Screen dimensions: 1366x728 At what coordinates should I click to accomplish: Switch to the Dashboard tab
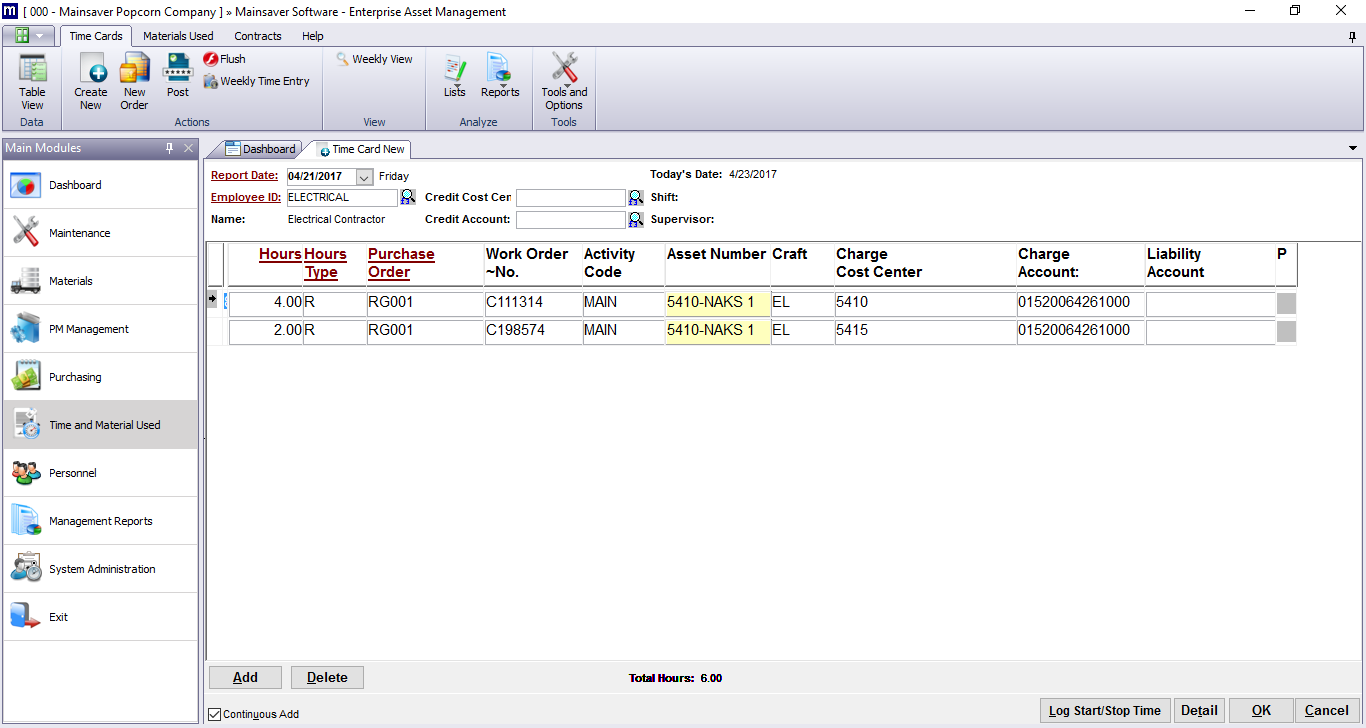[261, 149]
